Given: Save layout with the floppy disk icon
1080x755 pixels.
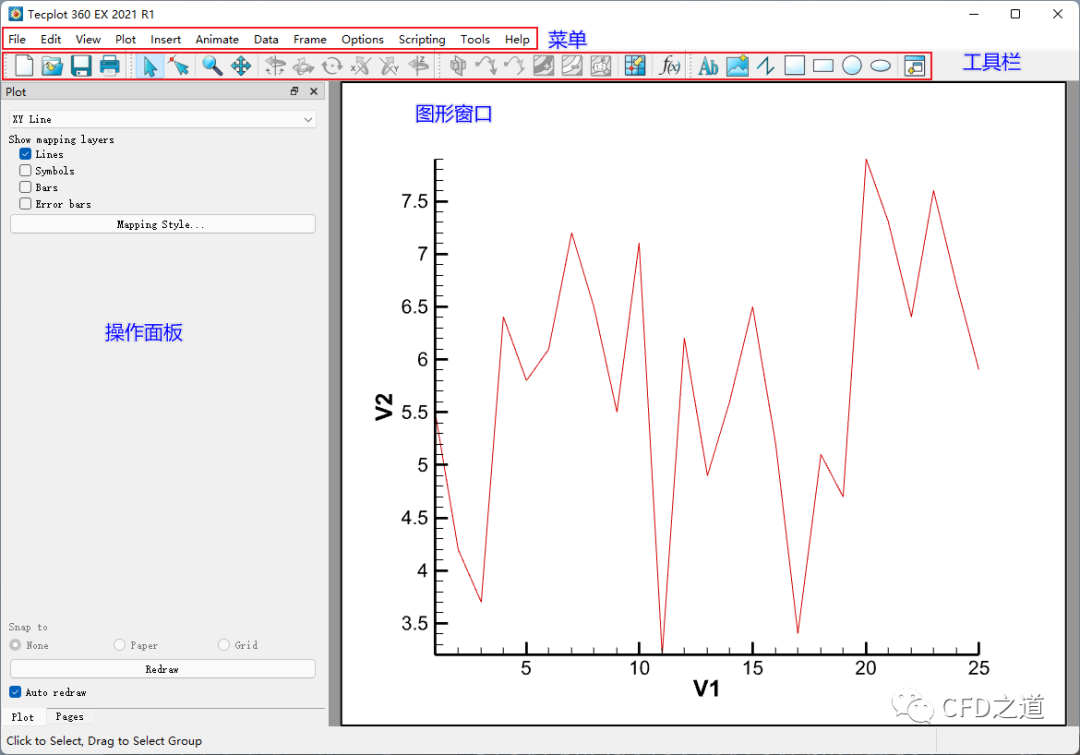Looking at the screenshot, I should click(x=81, y=67).
